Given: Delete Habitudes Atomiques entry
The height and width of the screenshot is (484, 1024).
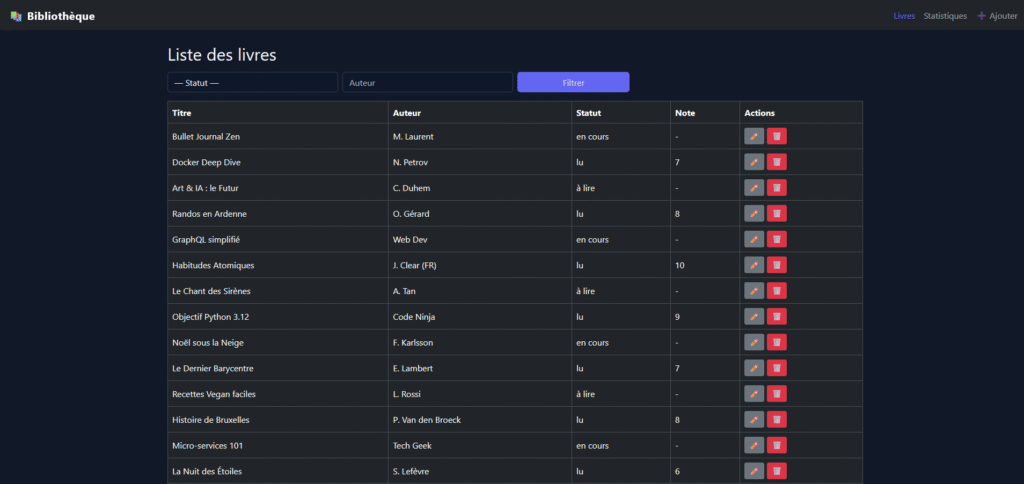Looking at the screenshot, I should pos(776,265).
